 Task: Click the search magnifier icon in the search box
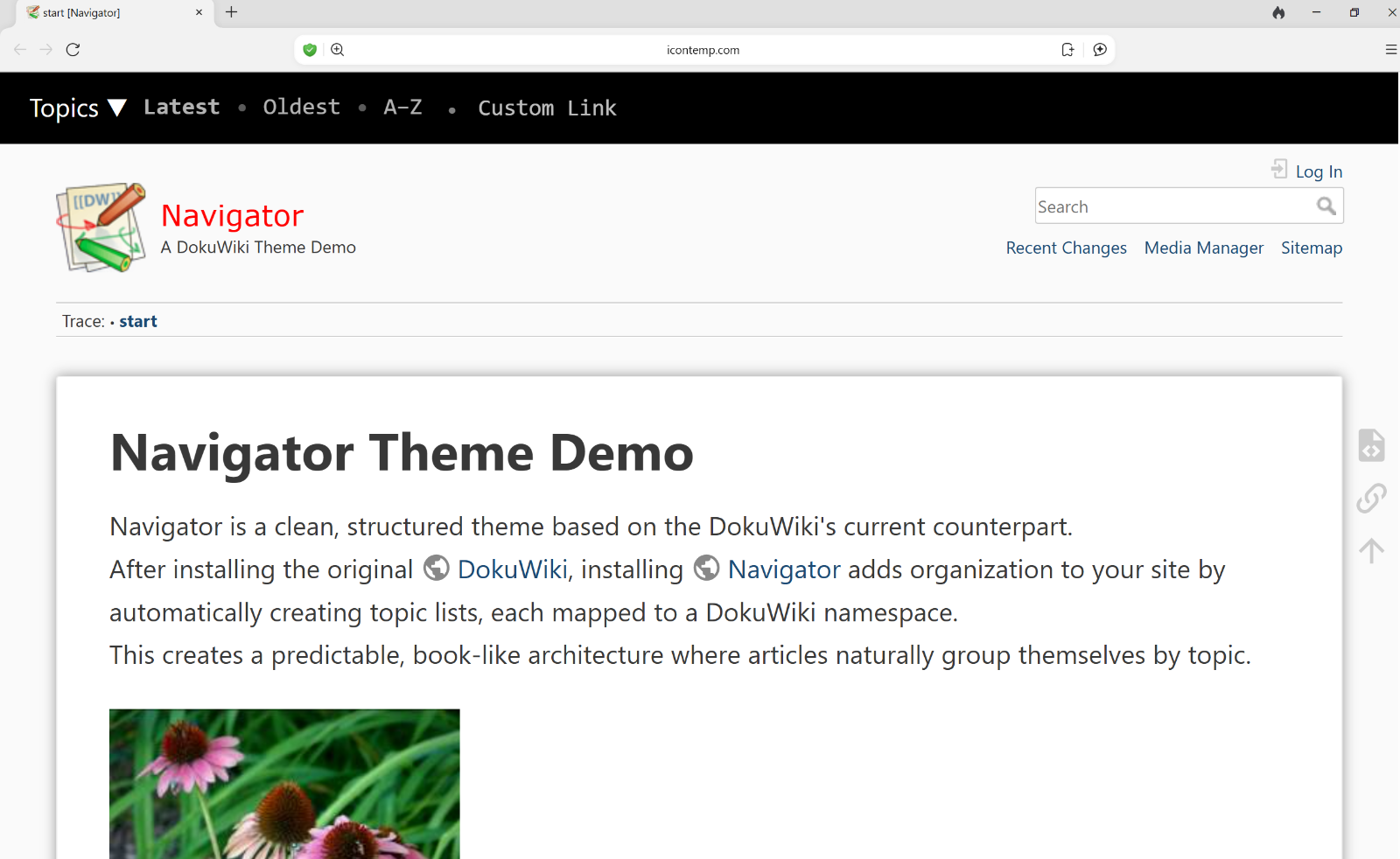point(1326,206)
